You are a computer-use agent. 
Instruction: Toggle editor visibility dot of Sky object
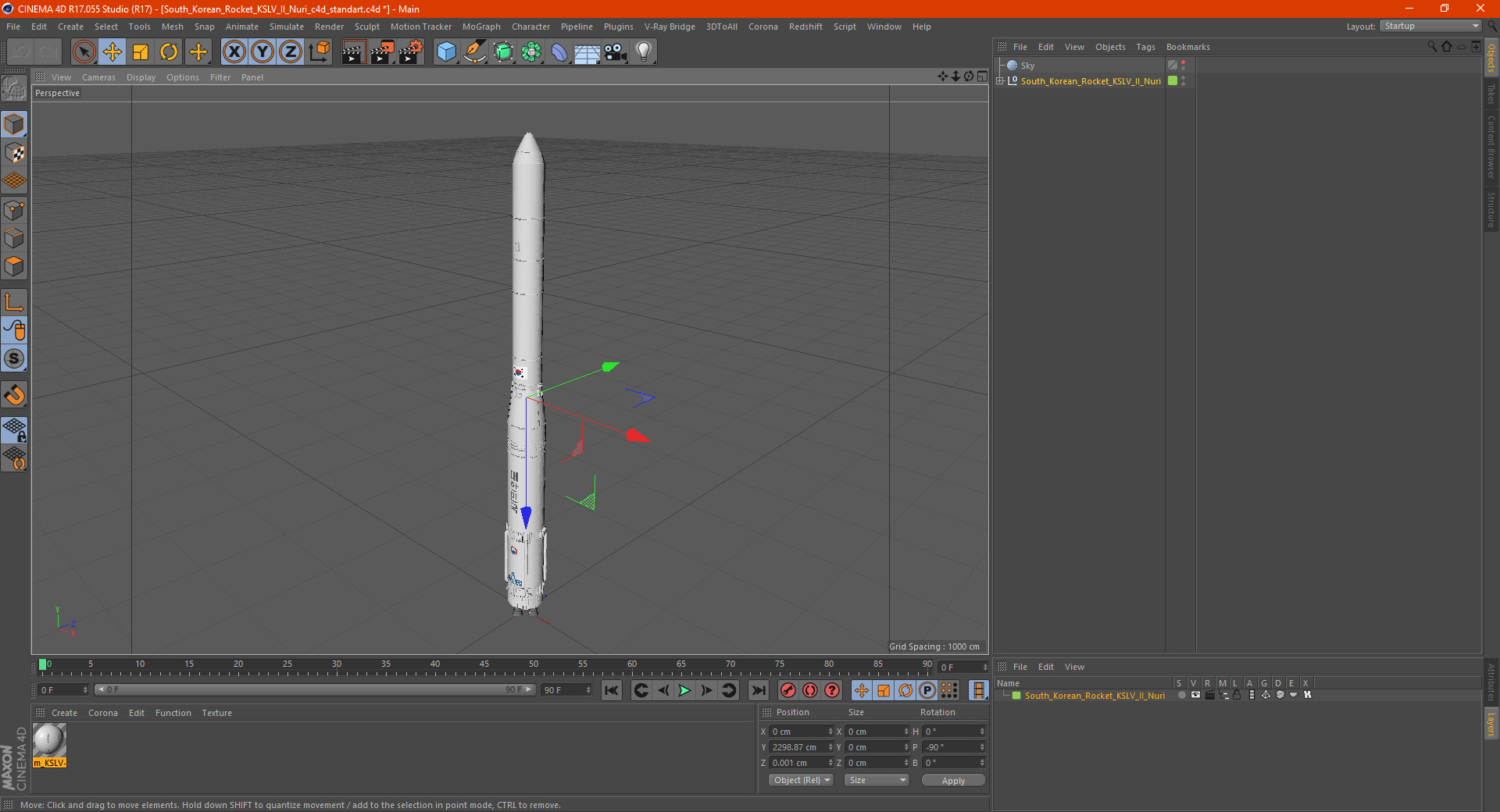pos(1184,62)
